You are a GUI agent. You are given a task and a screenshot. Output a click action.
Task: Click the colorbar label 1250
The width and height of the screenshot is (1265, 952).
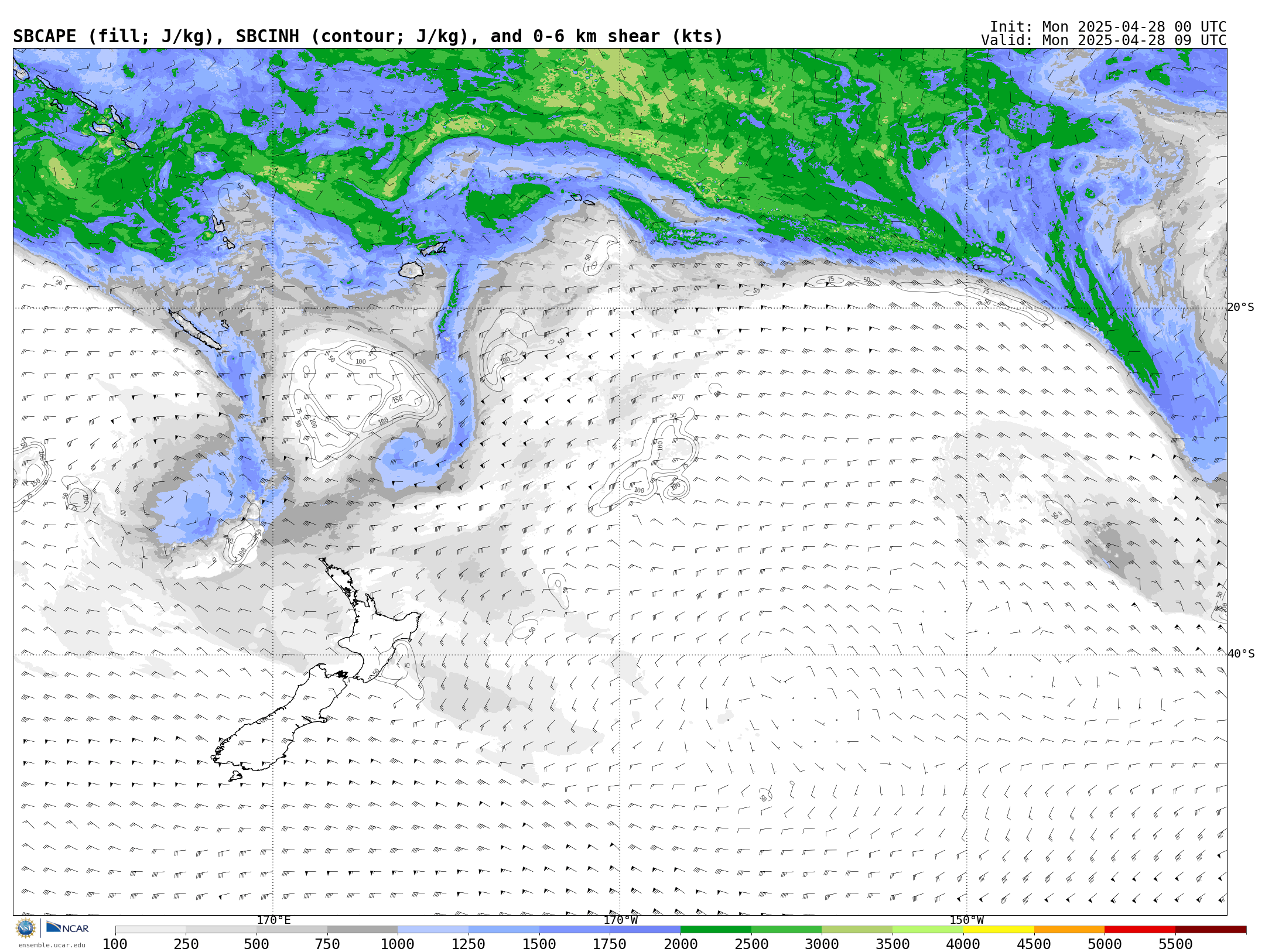[469, 944]
